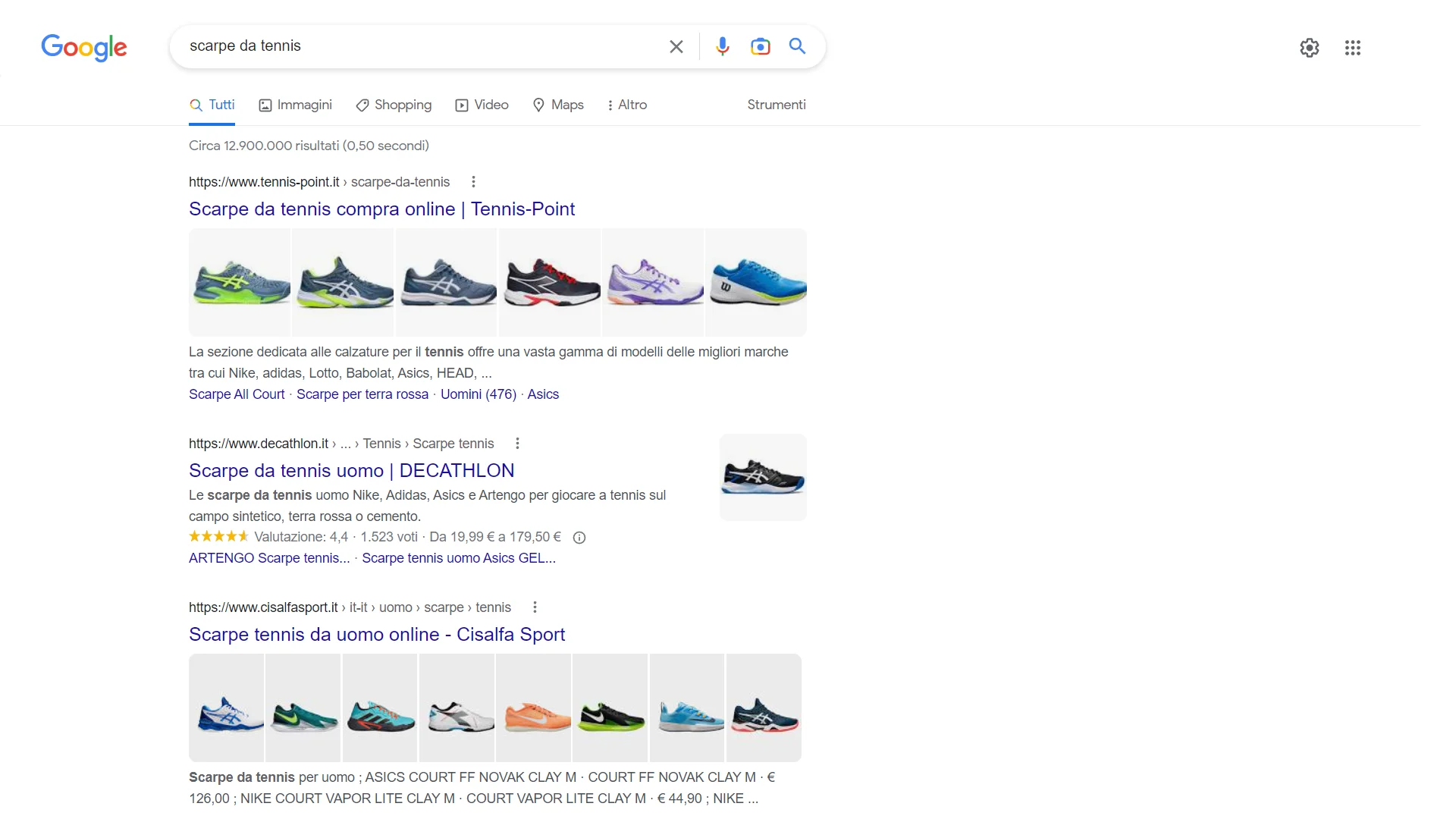Open the Google apps launcher grid
This screenshot has width=1456, height=819.
pyautogui.click(x=1353, y=48)
